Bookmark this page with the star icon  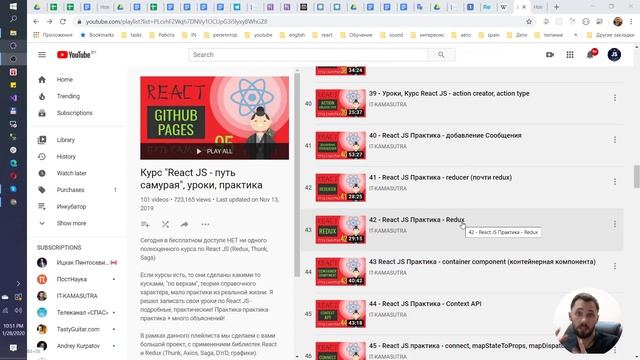(529, 22)
